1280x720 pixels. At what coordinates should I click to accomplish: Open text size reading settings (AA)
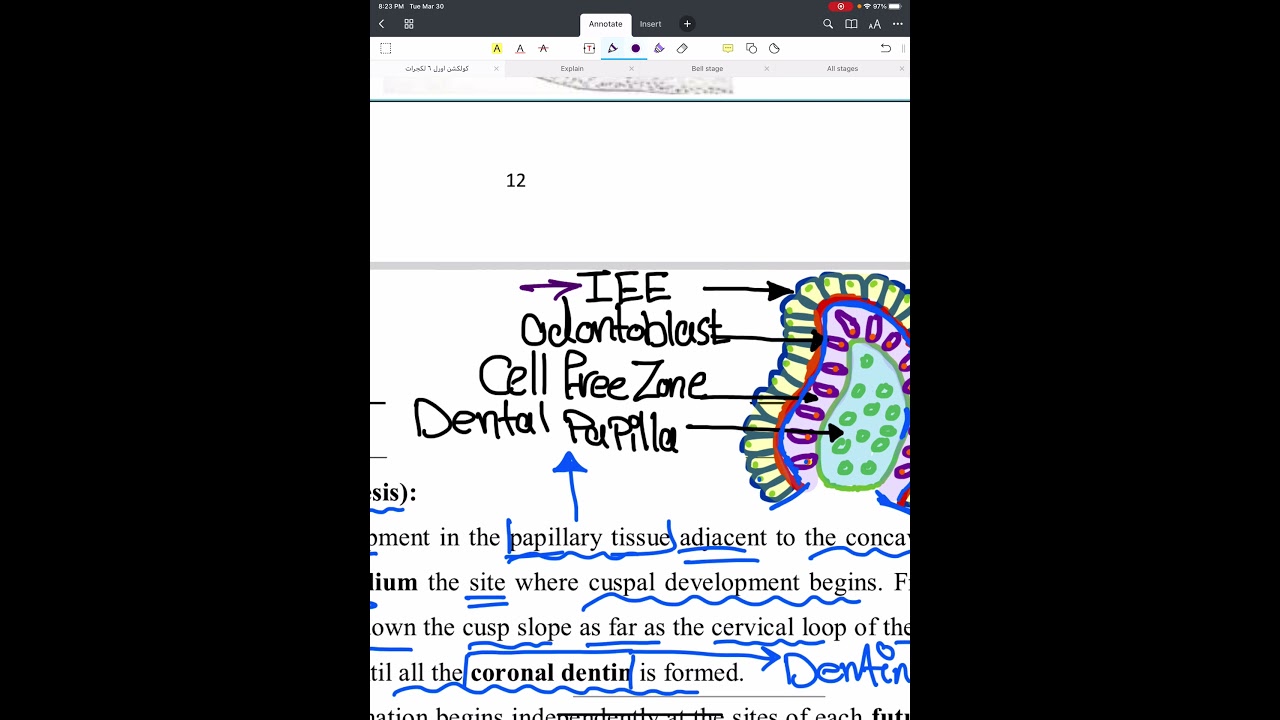click(x=875, y=24)
